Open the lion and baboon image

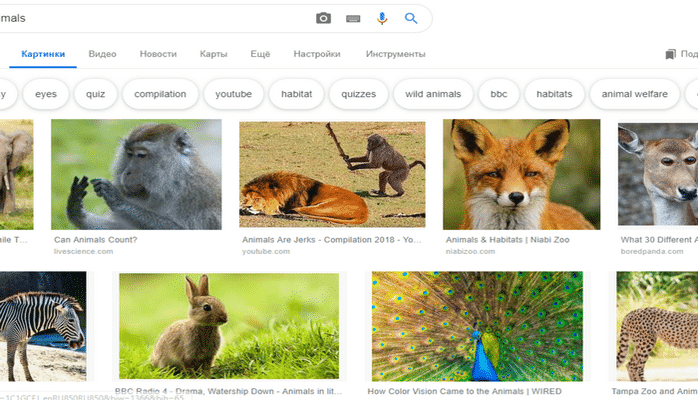332,174
